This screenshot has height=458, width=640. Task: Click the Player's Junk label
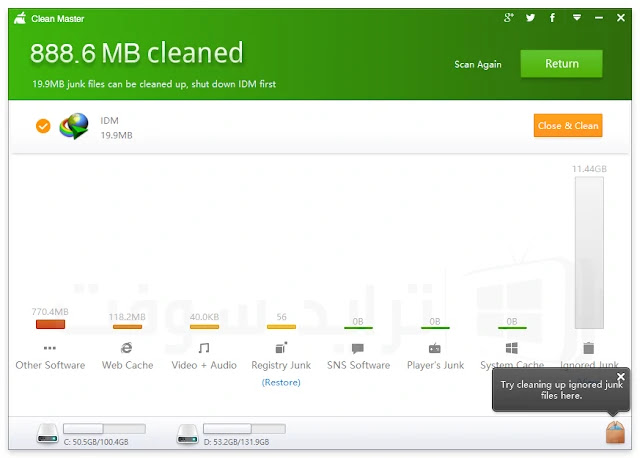[x=436, y=365]
